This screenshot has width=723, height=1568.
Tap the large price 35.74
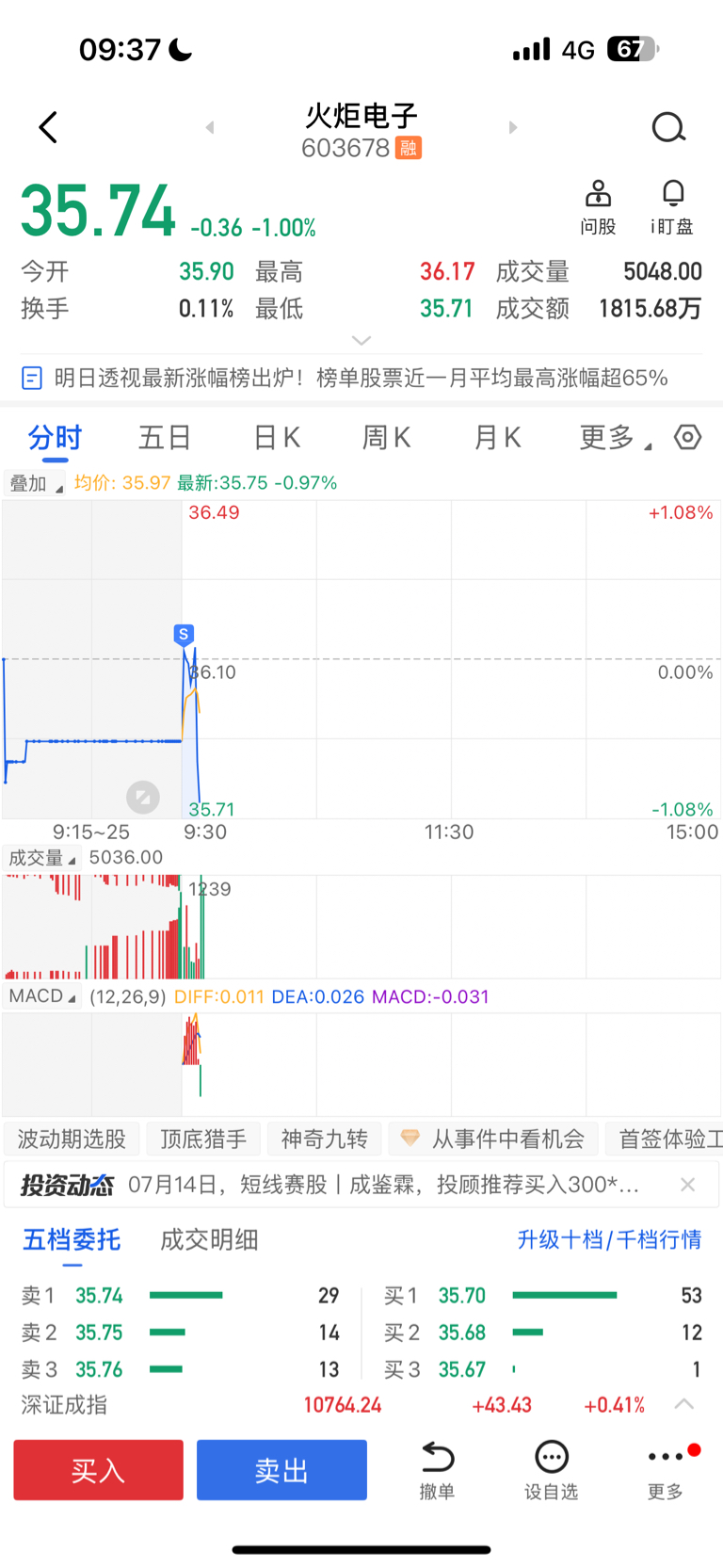point(98,210)
